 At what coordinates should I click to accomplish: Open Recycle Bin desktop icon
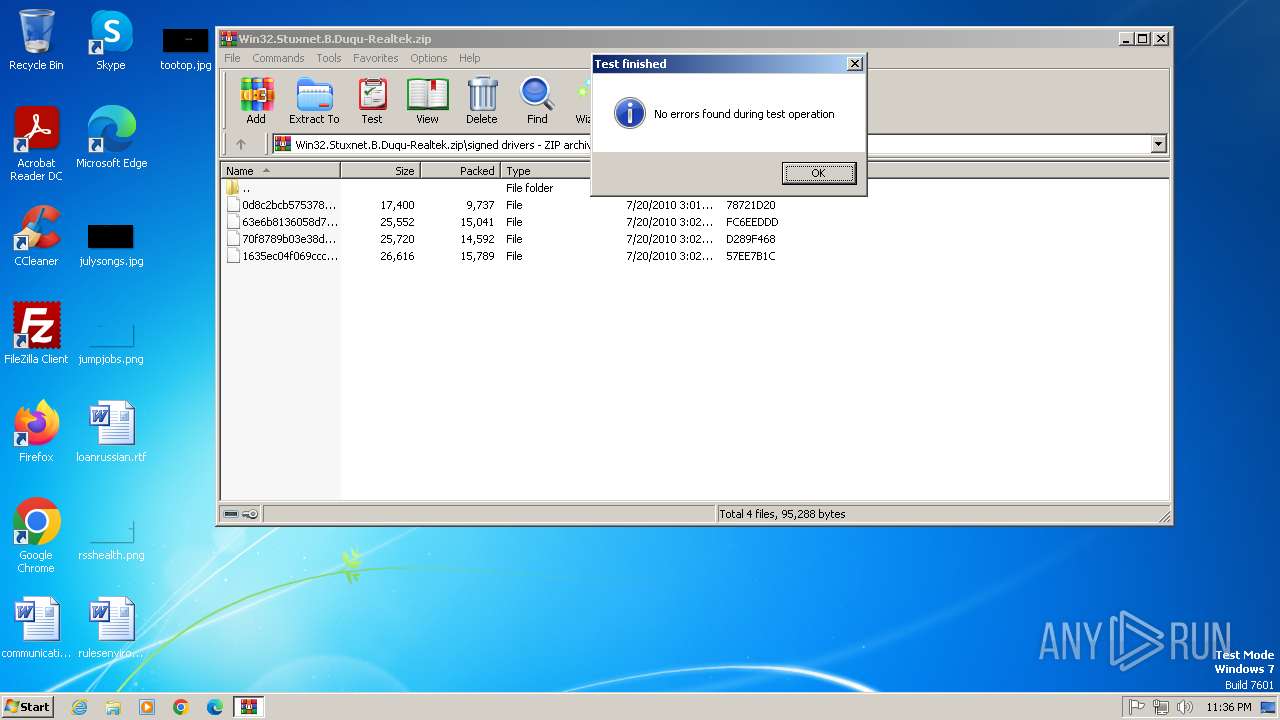coord(36,41)
